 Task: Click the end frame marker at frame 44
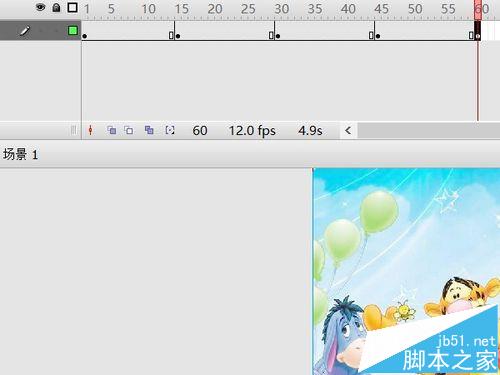(x=371, y=35)
